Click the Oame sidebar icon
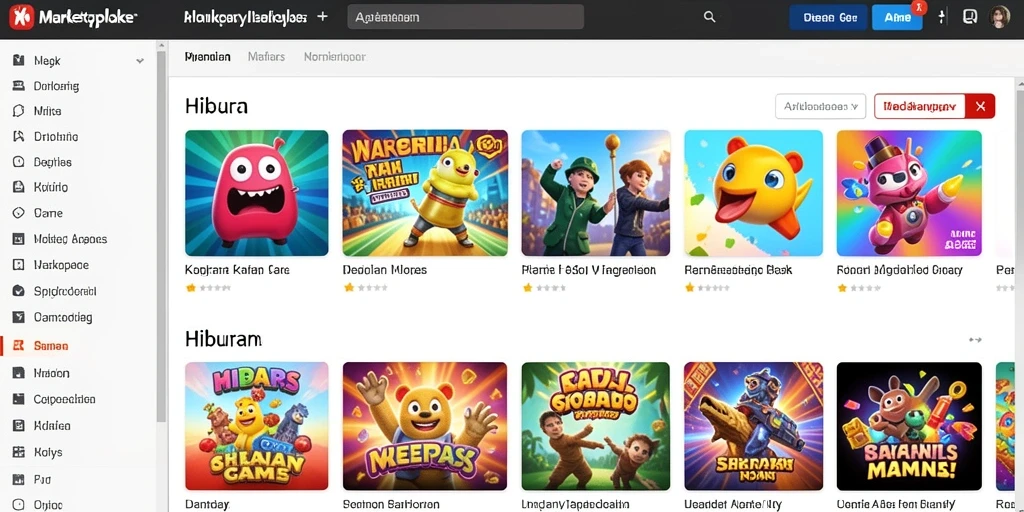Viewport: 1024px width, 512px height. (19, 213)
